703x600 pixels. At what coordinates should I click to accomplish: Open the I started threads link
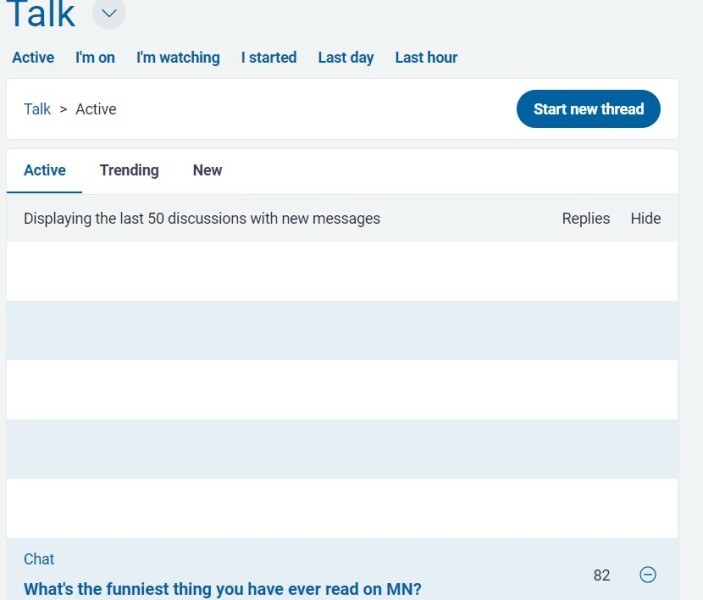coord(269,58)
